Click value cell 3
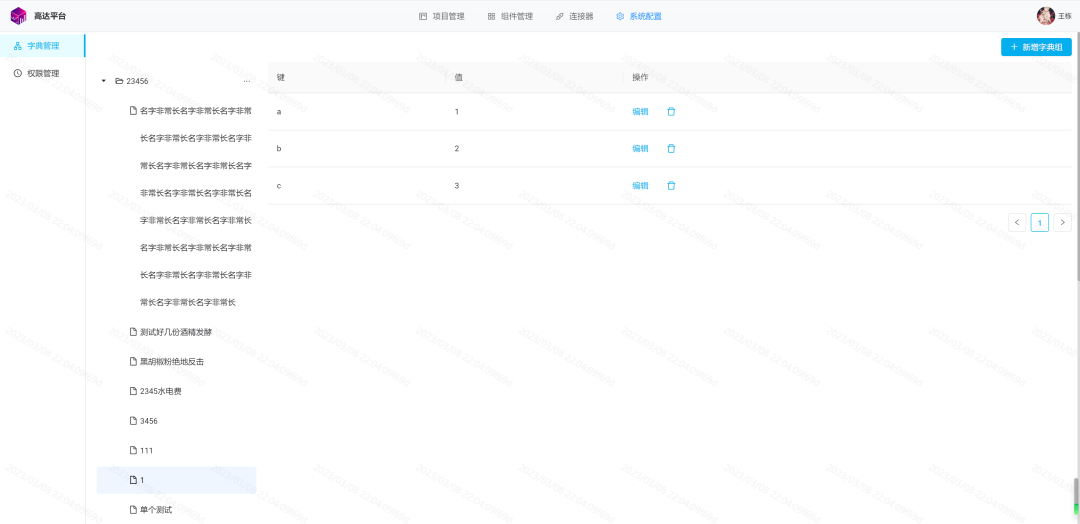 pyautogui.click(x=534, y=186)
